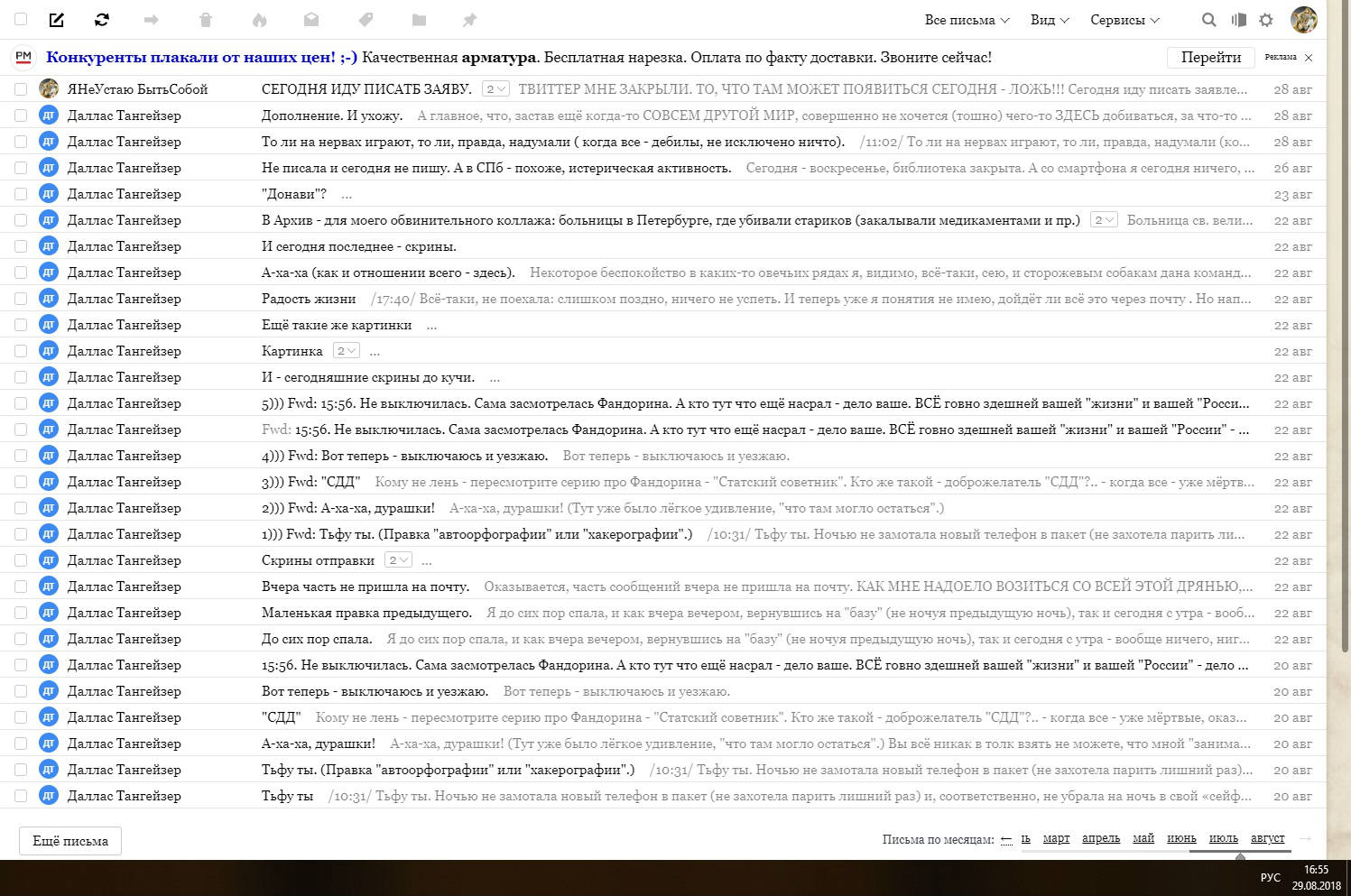Image resolution: width=1351 pixels, height=896 pixels.
Task: Click ДТ avatar on "Ещё такие же картинки" row
Action: pyautogui.click(x=49, y=325)
